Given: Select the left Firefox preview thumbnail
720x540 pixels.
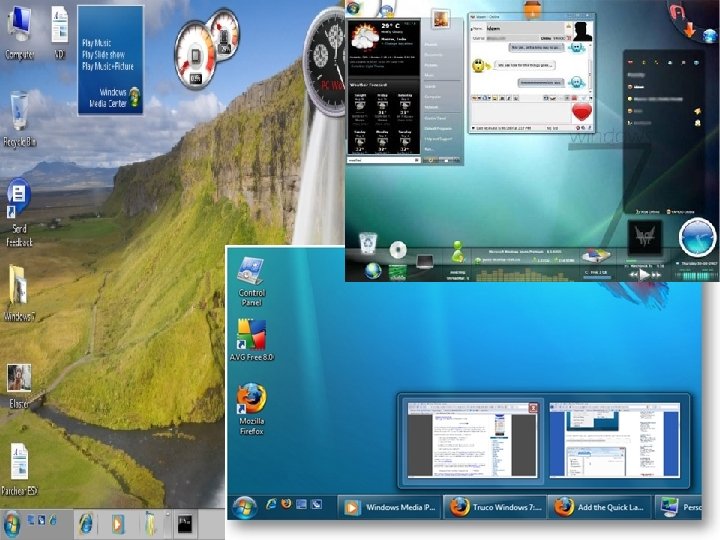Looking at the screenshot, I should 472,440.
